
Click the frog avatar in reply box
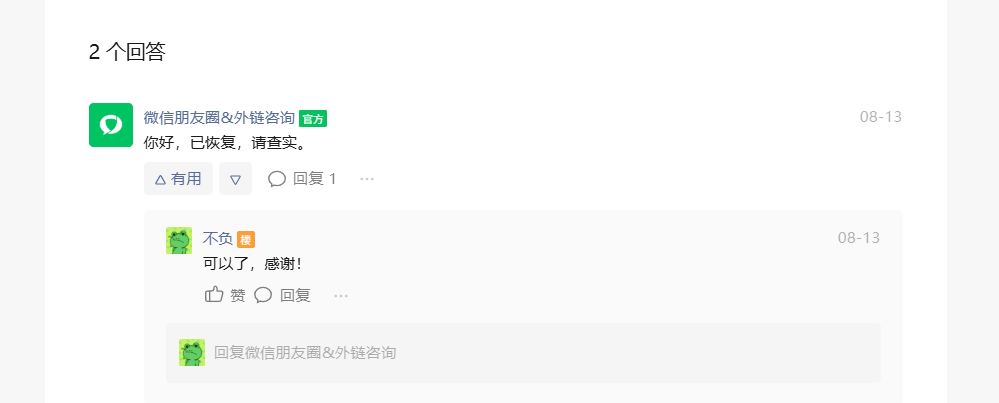192,353
